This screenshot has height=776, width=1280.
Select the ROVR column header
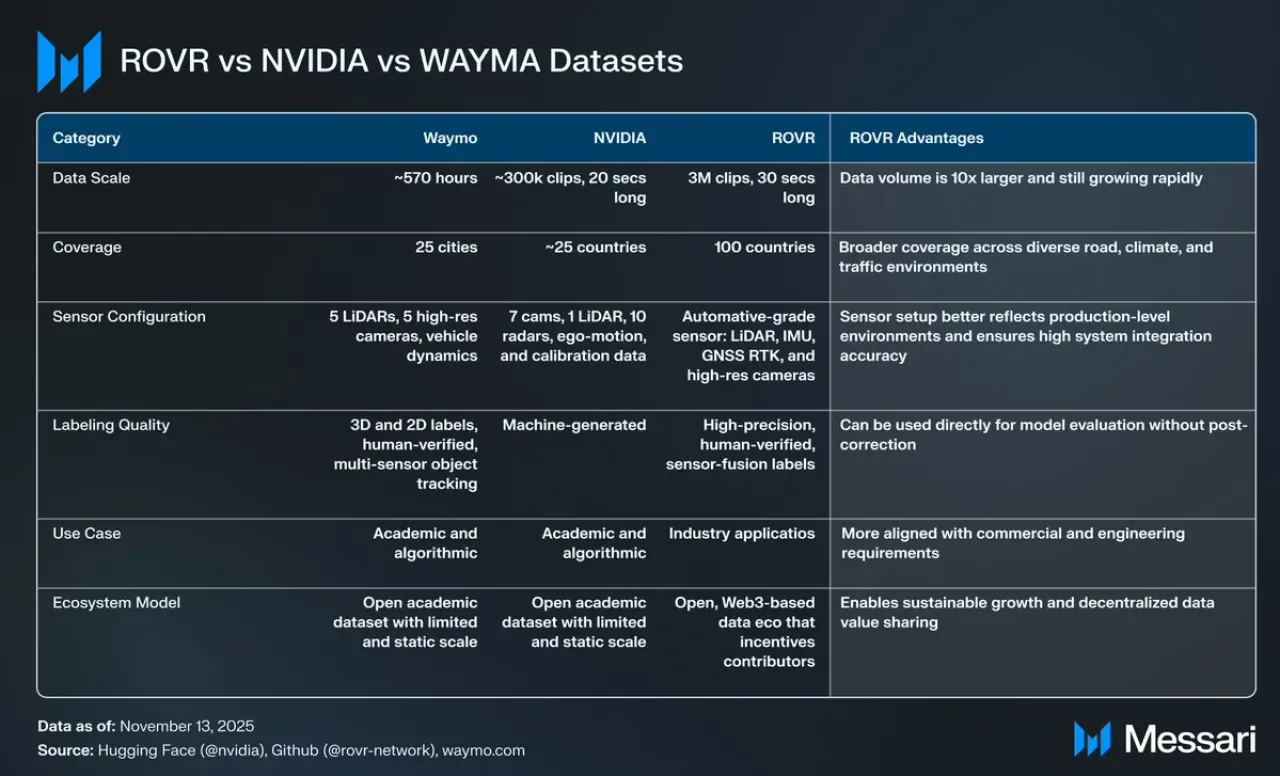[x=793, y=138]
